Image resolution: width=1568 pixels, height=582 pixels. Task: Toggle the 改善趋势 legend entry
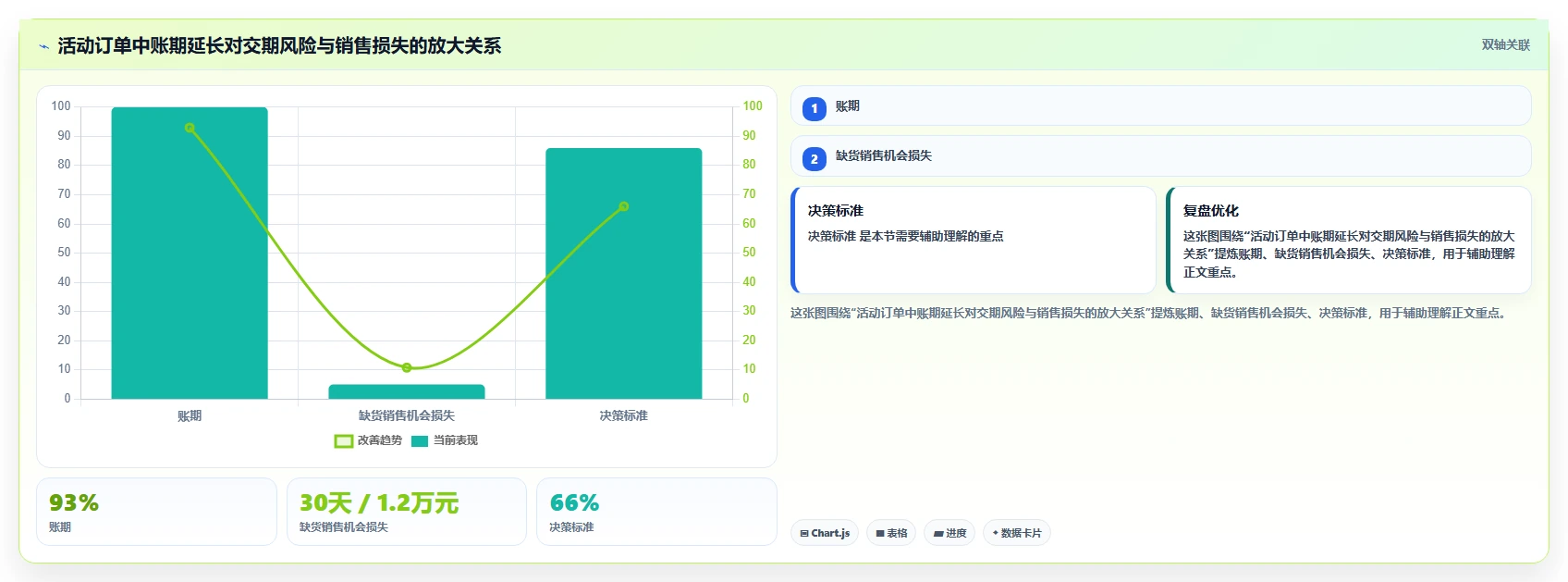[368, 440]
